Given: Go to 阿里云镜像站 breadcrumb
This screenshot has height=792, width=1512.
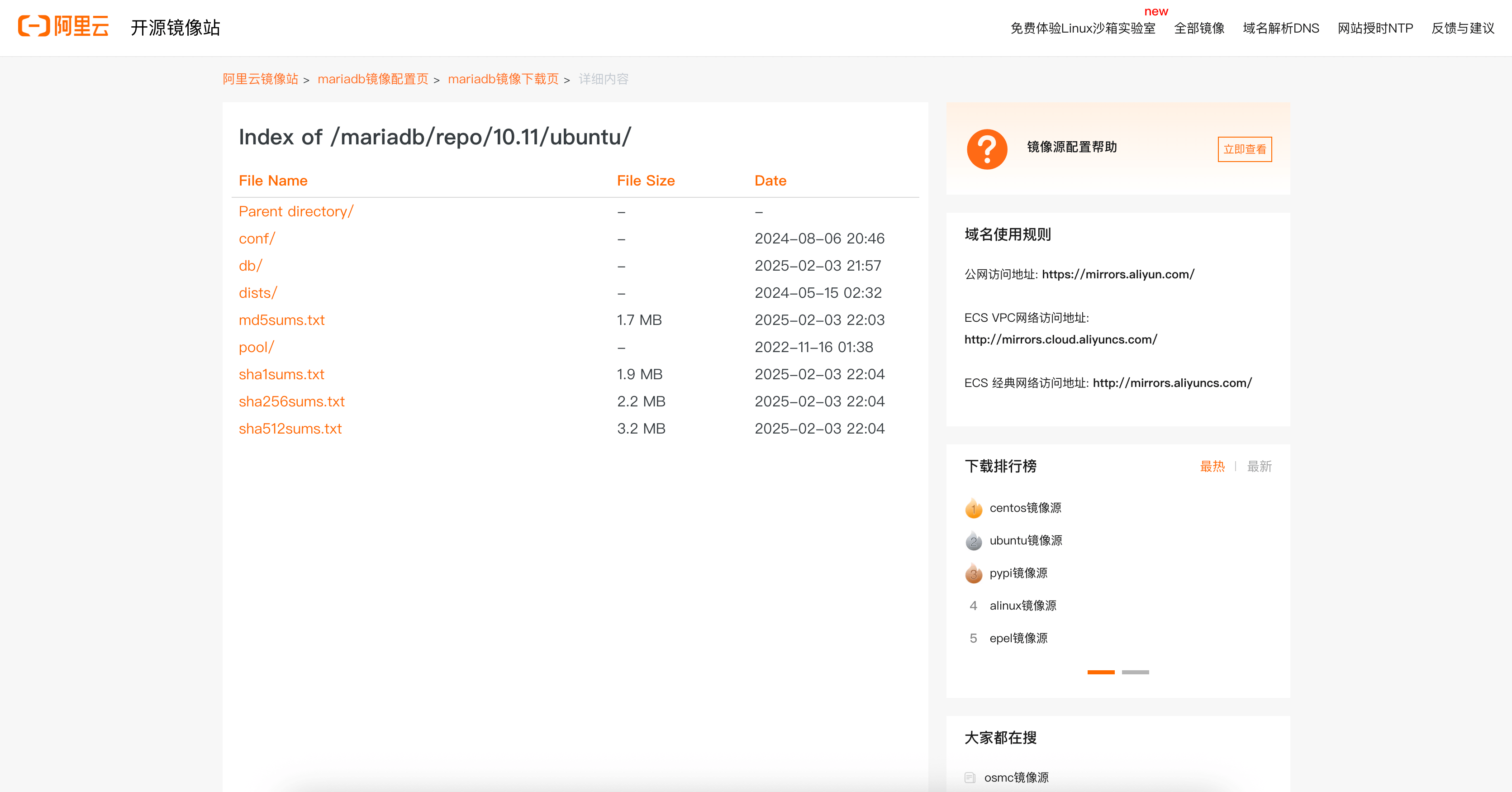Looking at the screenshot, I should (x=260, y=79).
